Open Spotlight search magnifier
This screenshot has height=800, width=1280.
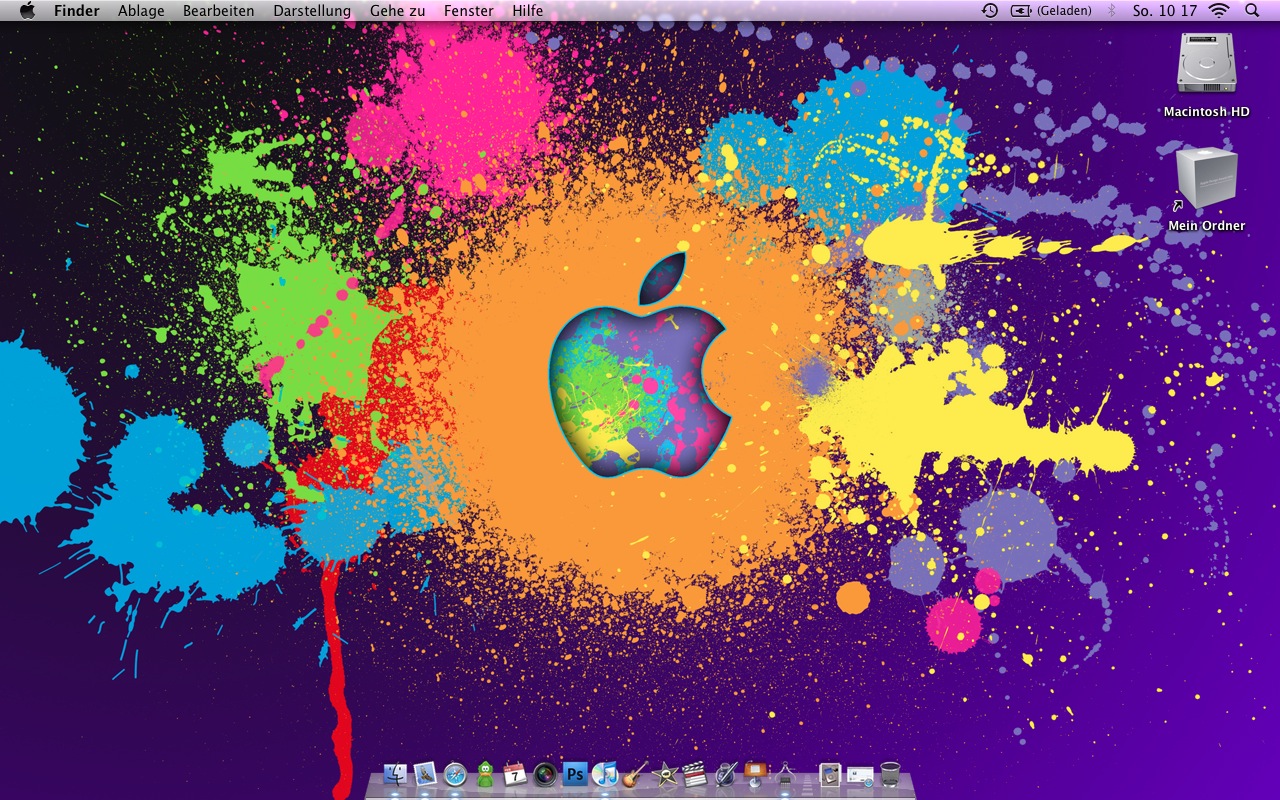tap(1252, 11)
